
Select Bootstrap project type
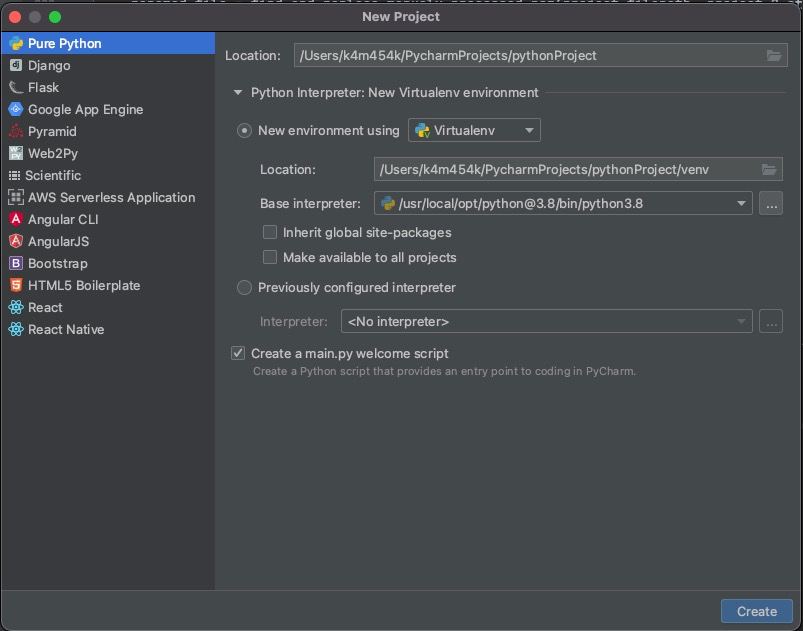108,264
